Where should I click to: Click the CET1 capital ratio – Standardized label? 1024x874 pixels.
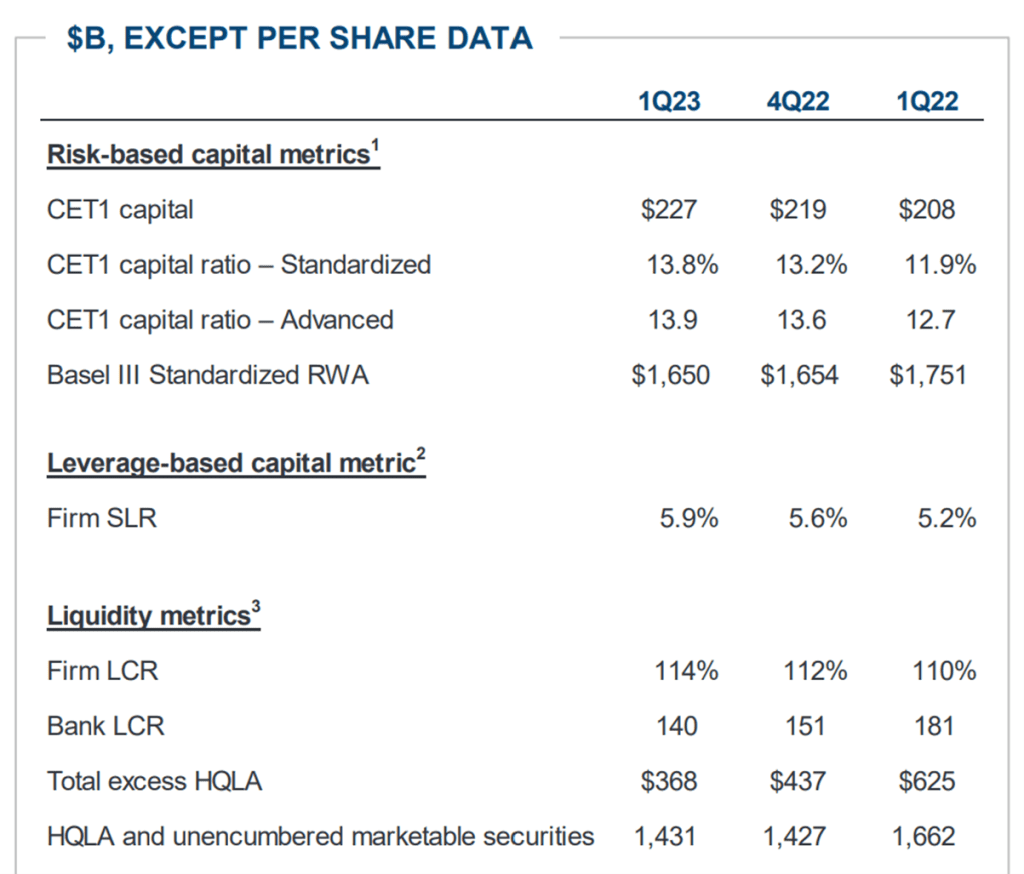click(x=239, y=264)
